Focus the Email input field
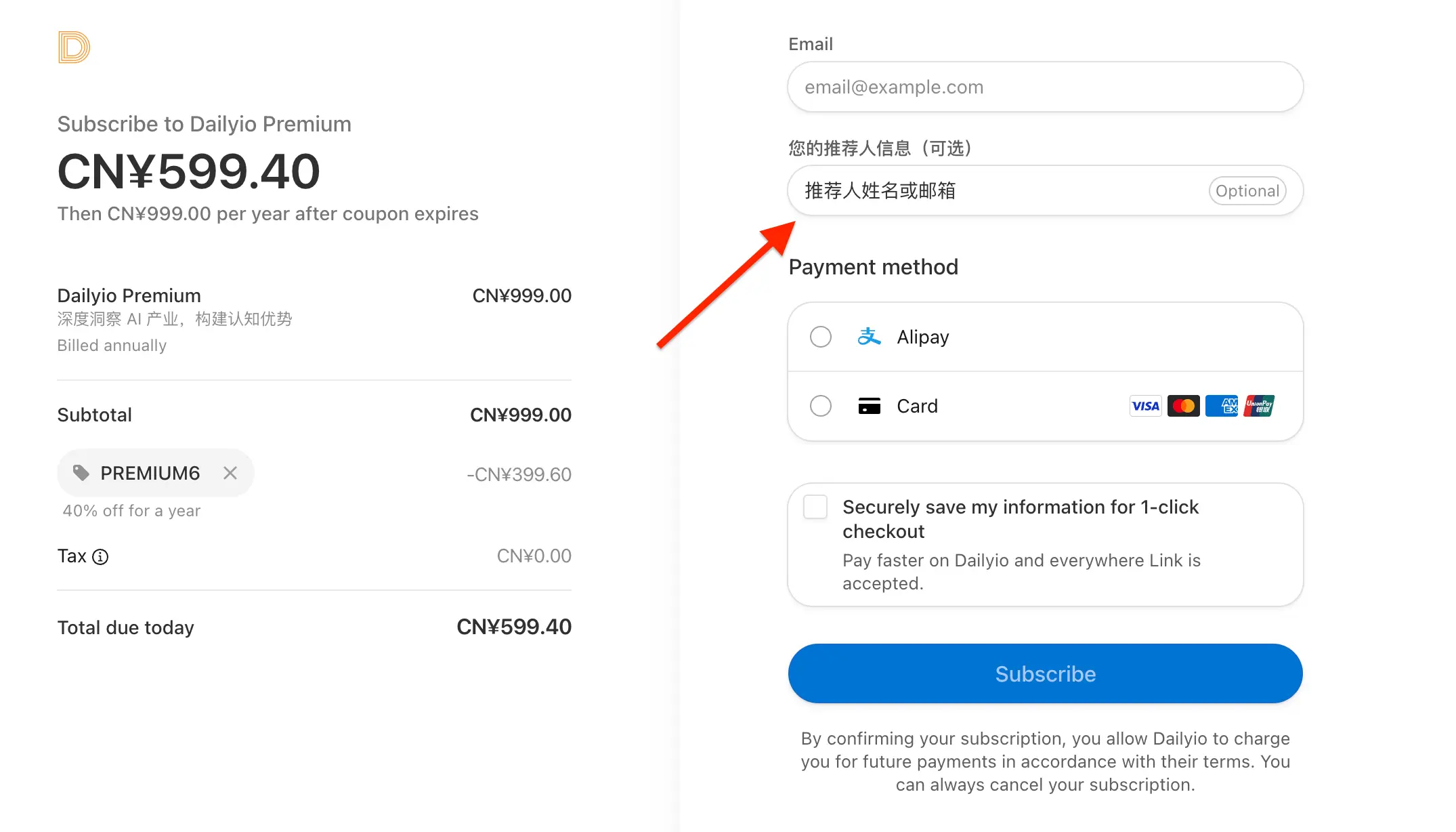The height and width of the screenshot is (832, 1456). [x=1045, y=87]
